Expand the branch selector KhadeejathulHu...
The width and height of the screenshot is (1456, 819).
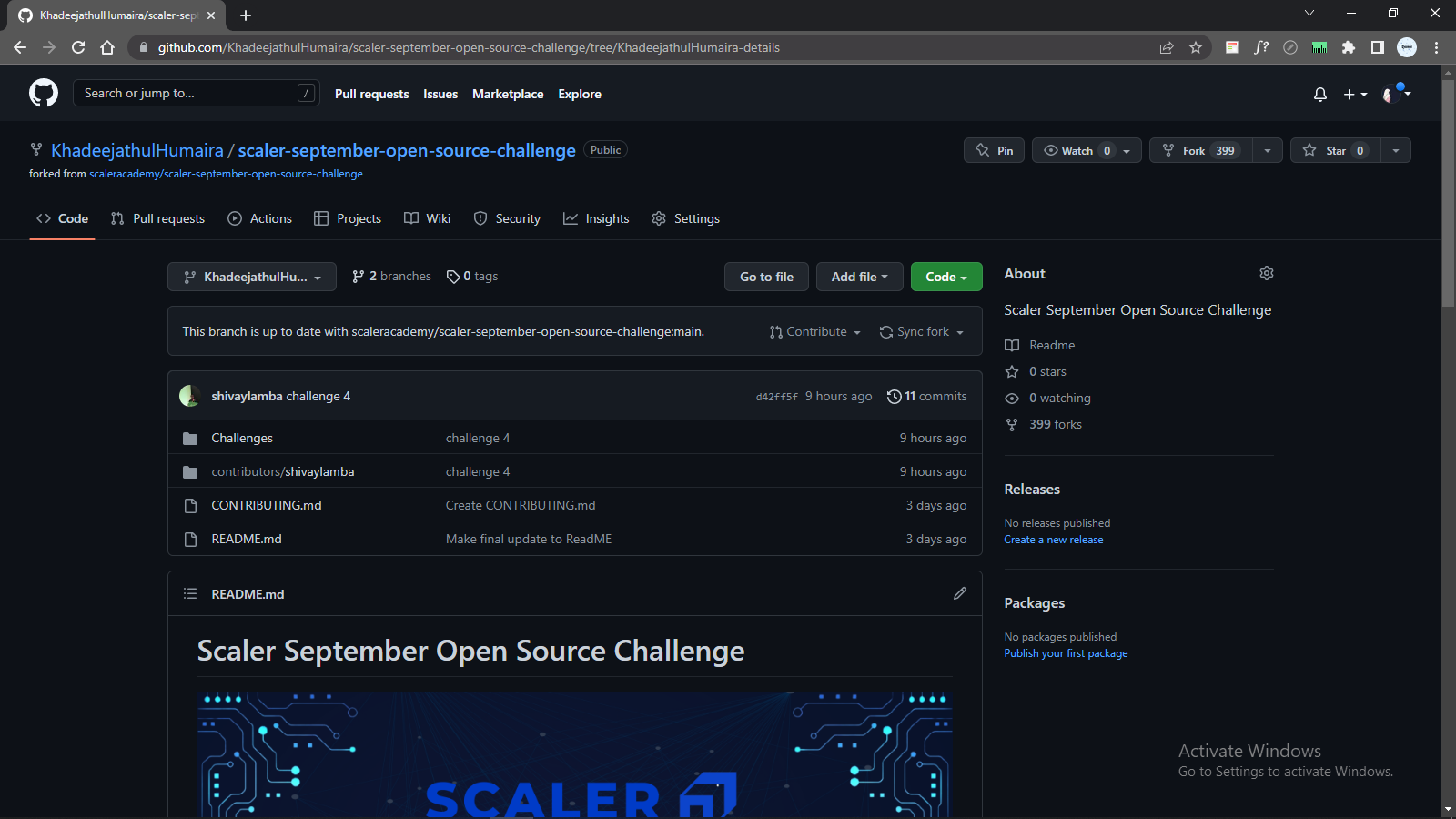[x=251, y=277]
